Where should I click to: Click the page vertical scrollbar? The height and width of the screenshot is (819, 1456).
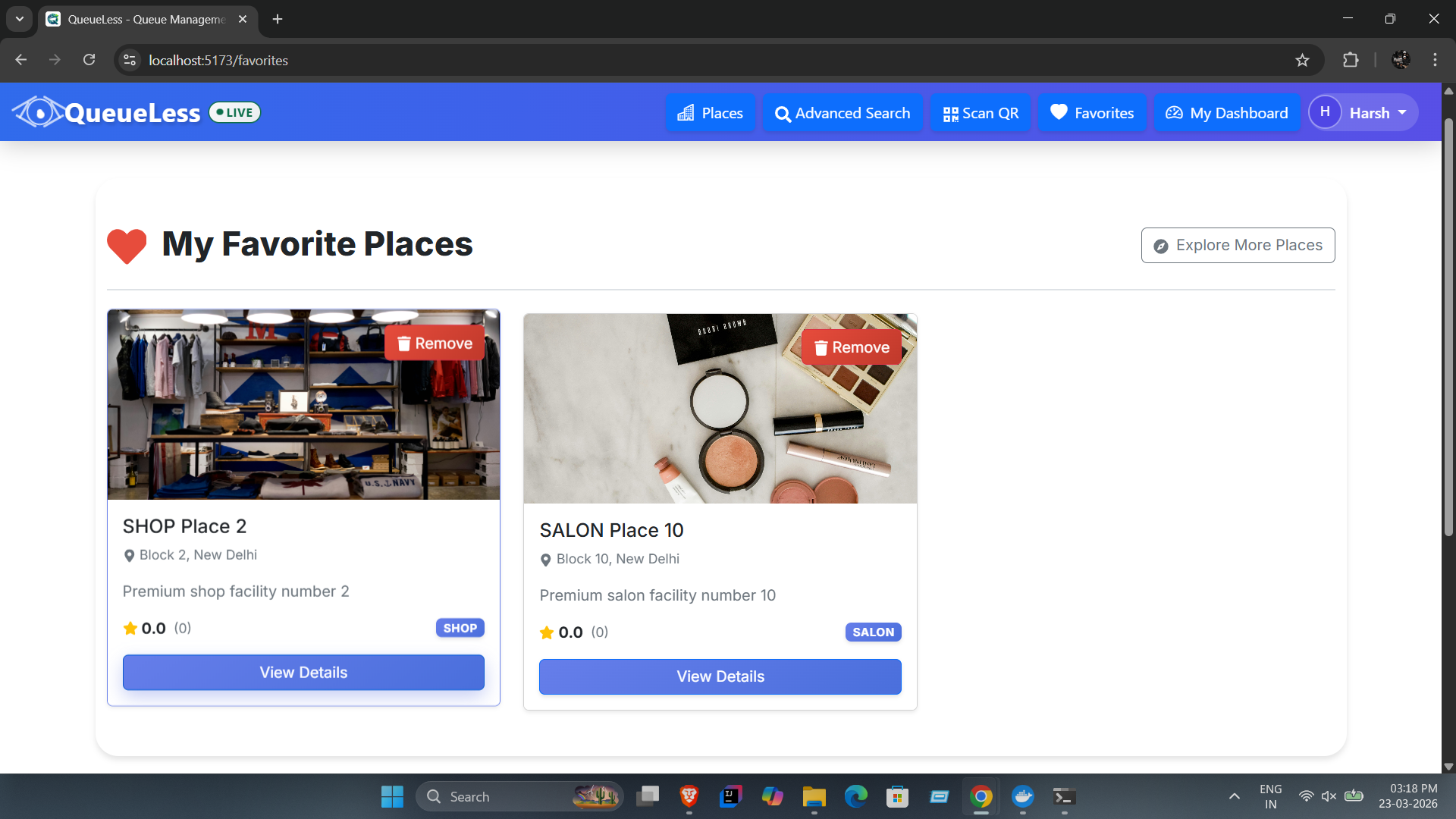click(x=1448, y=326)
